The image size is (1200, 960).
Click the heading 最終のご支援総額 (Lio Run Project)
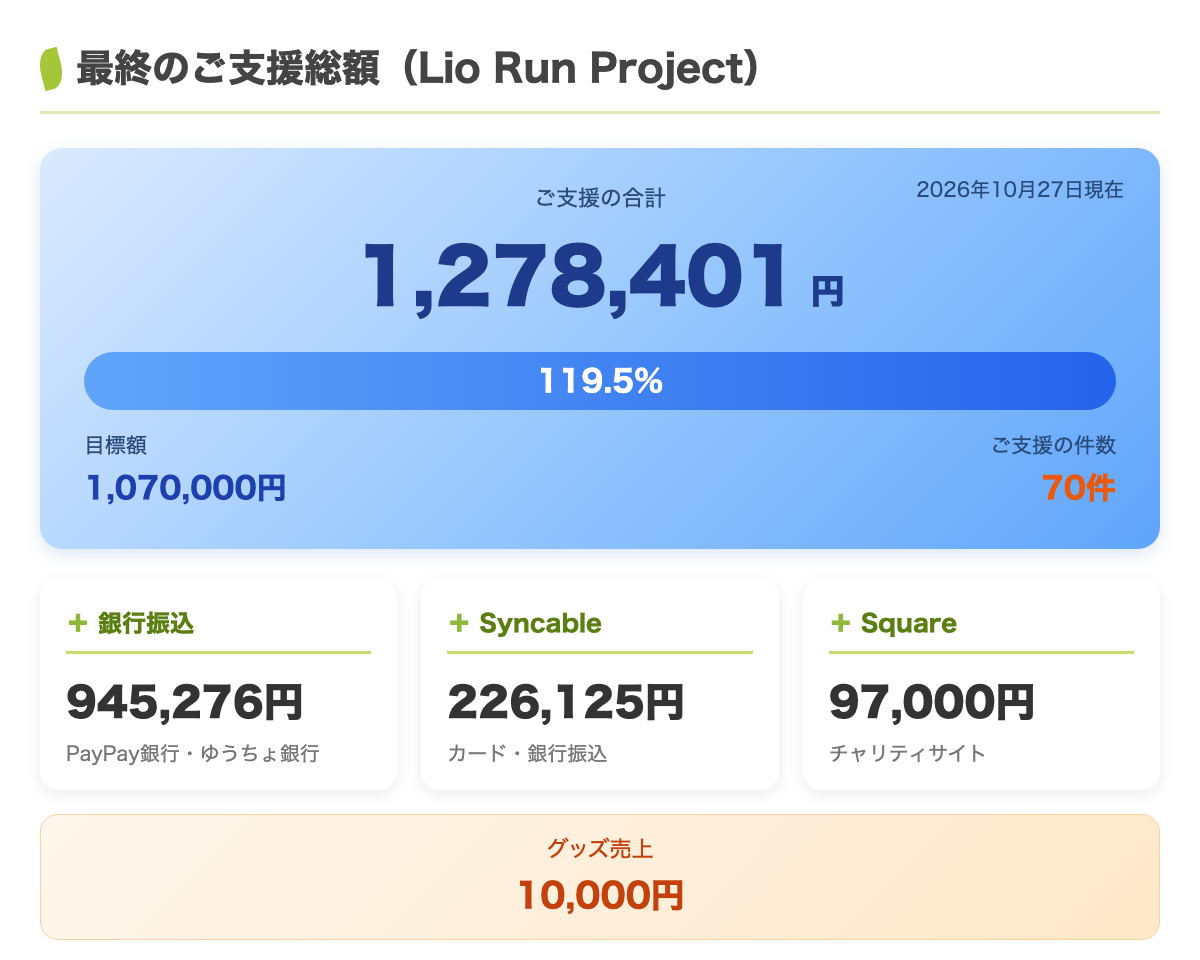[418, 69]
